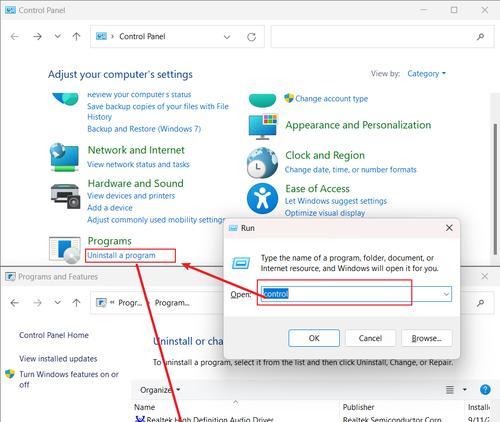Open View devices and printers
This screenshot has height=422, width=500.
(x=131, y=196)
